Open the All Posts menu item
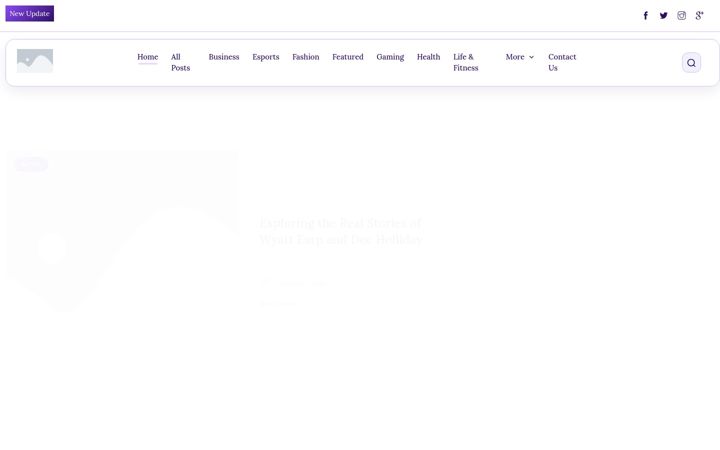 point(180,62)
